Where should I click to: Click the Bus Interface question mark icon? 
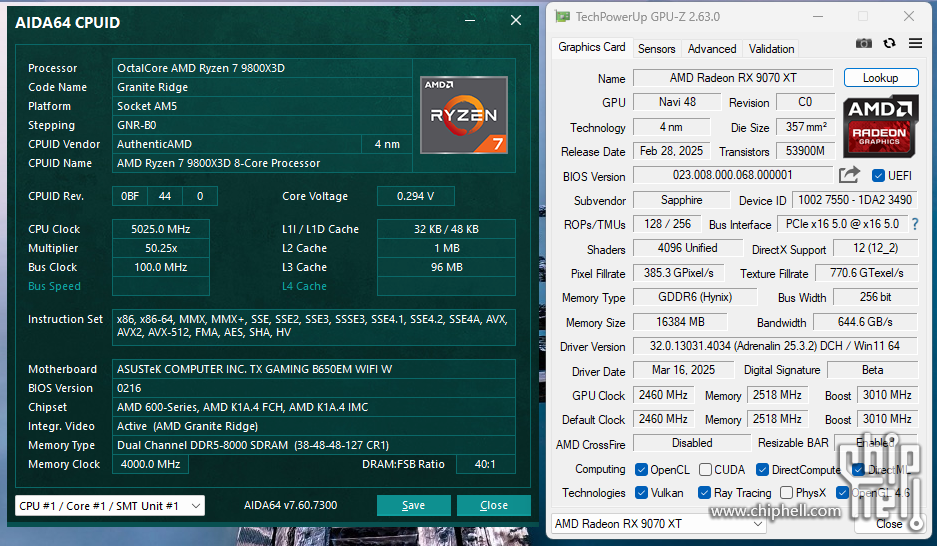pos(915,224)
